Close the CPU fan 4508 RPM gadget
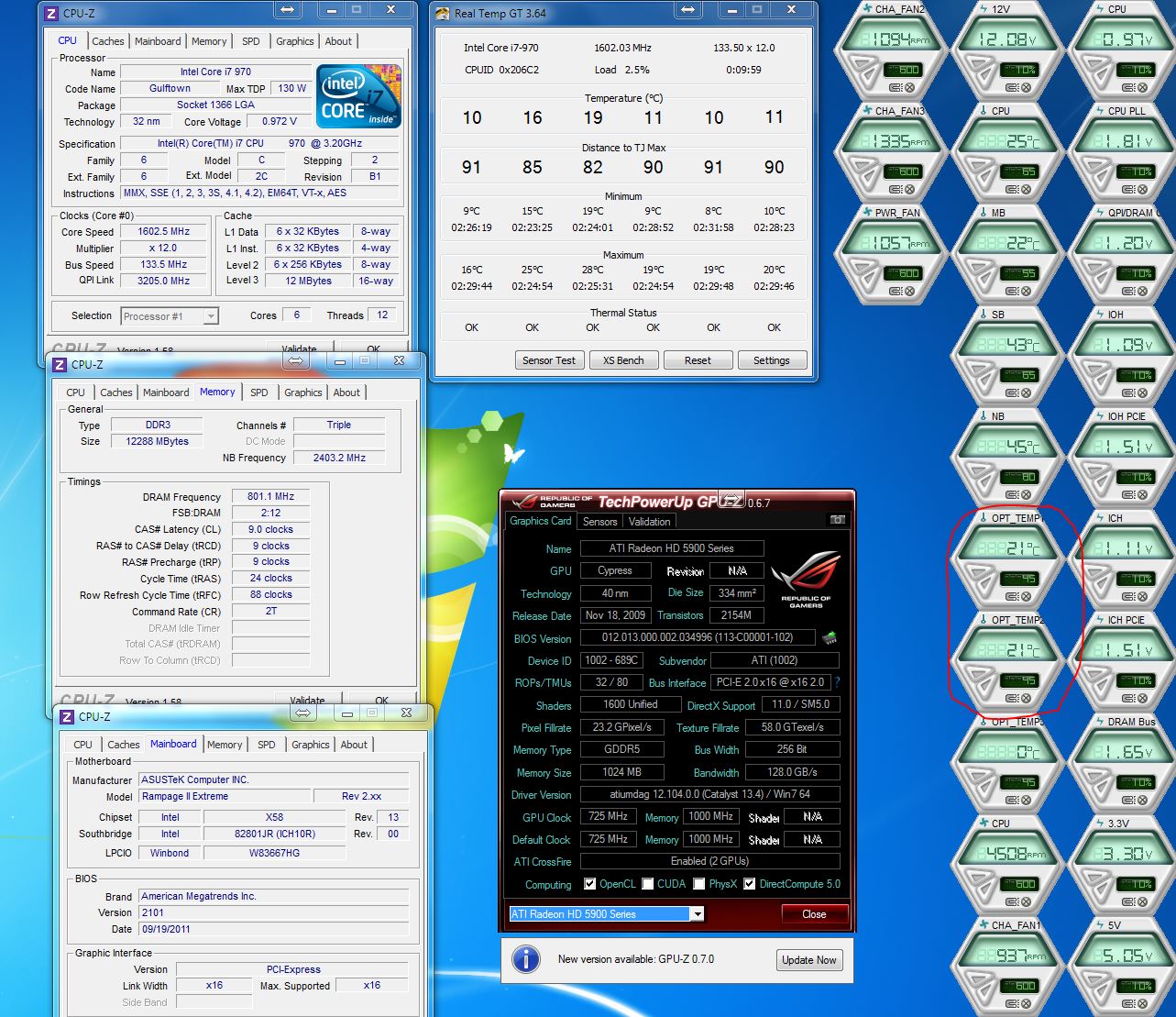 coord(1026,901)
